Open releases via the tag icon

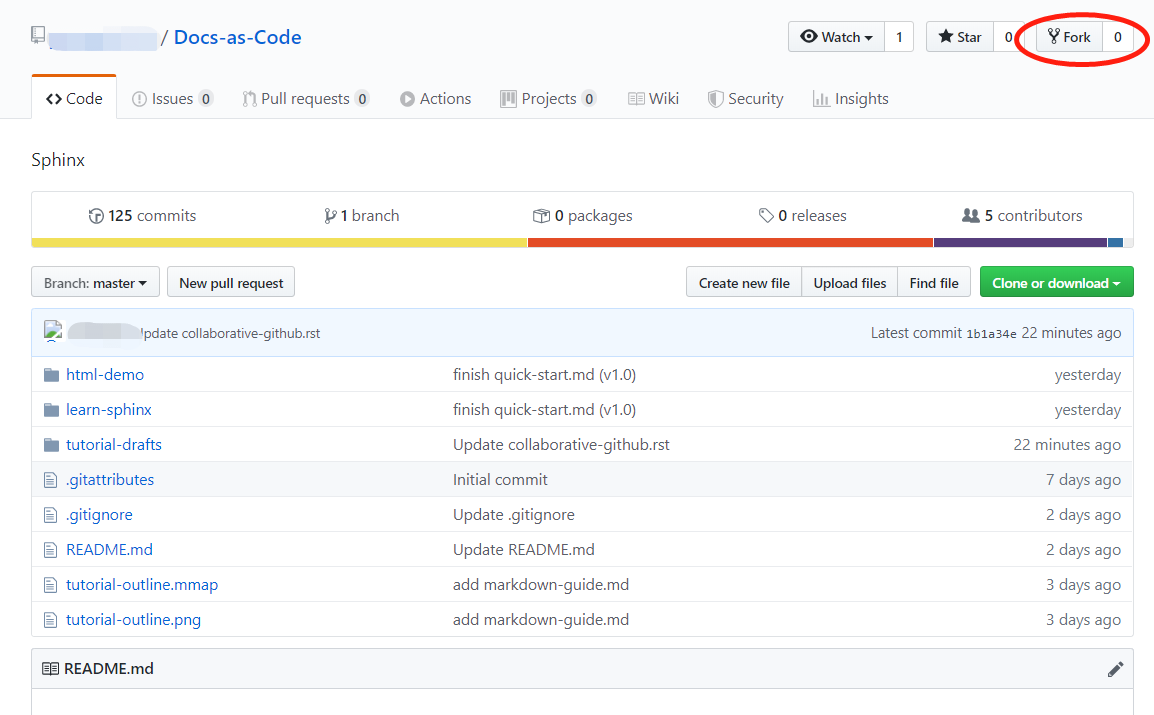(764, 215)
